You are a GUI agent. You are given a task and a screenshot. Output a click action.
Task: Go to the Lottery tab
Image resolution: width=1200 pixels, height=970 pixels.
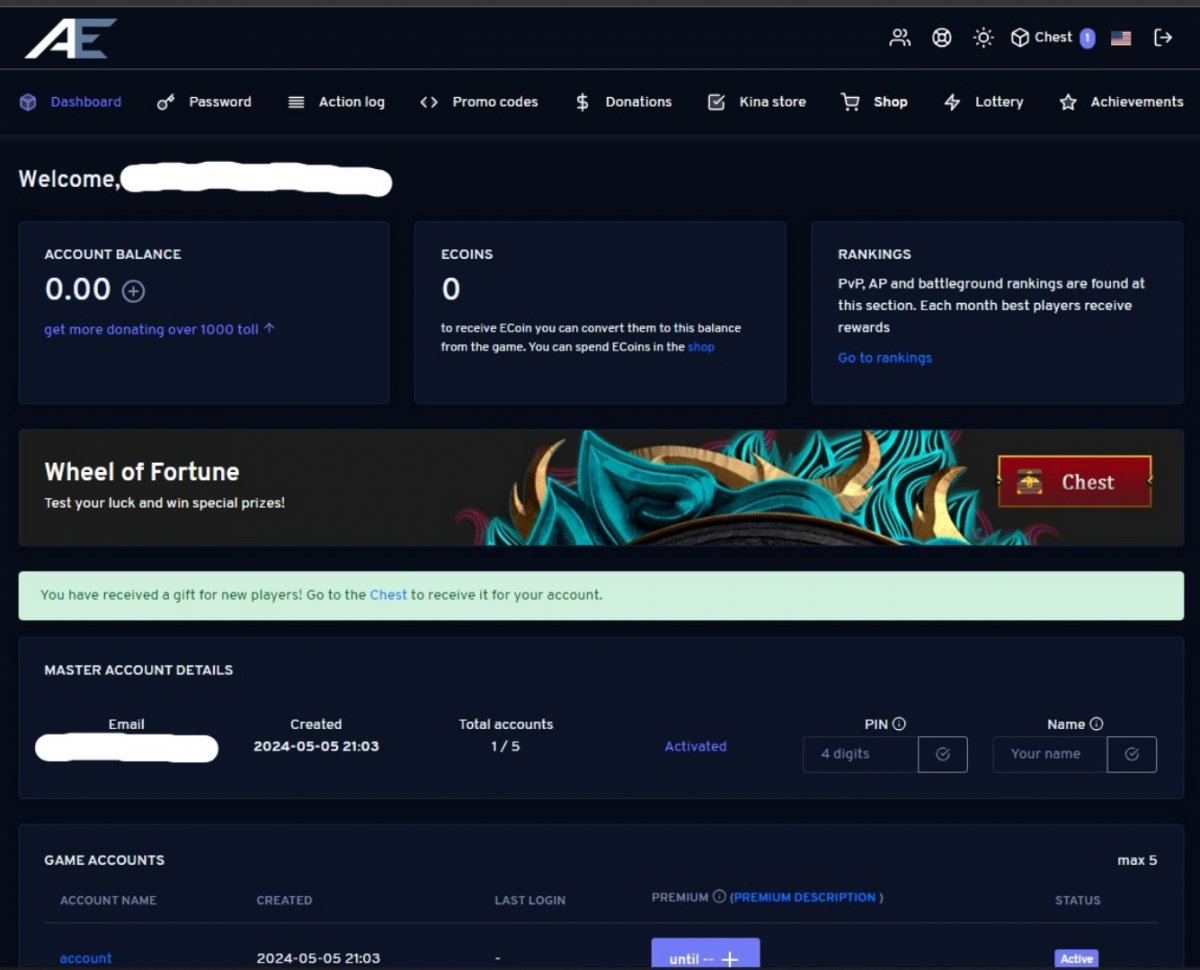[984, 102]
